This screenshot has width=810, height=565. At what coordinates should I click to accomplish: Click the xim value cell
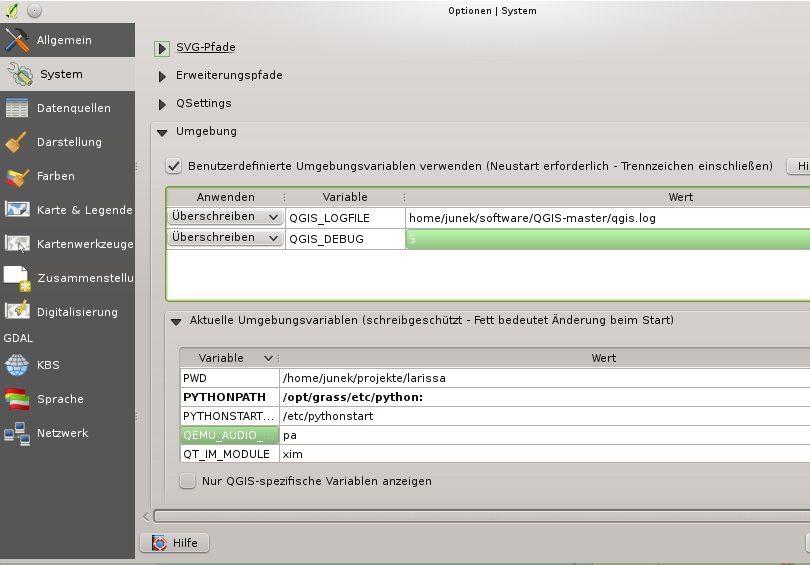pos(545,454)
